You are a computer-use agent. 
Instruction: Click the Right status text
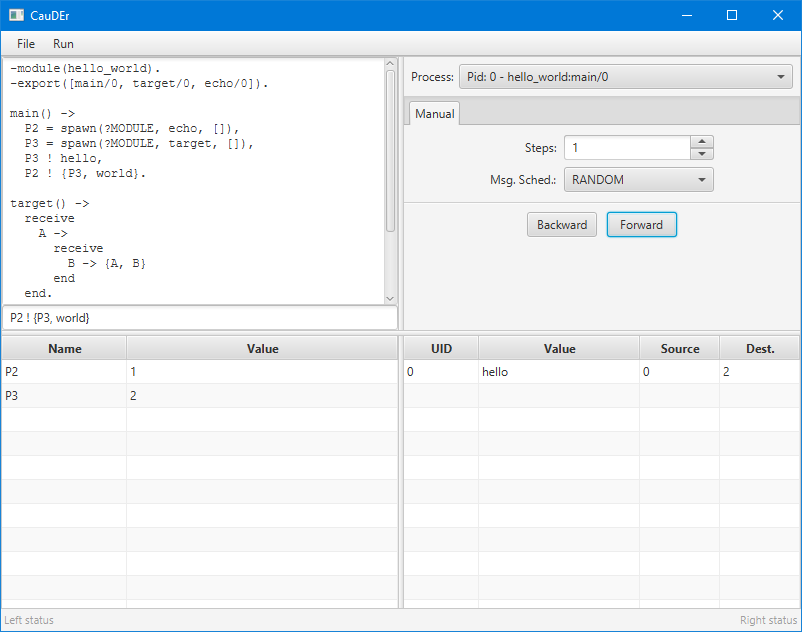(768, 620)
